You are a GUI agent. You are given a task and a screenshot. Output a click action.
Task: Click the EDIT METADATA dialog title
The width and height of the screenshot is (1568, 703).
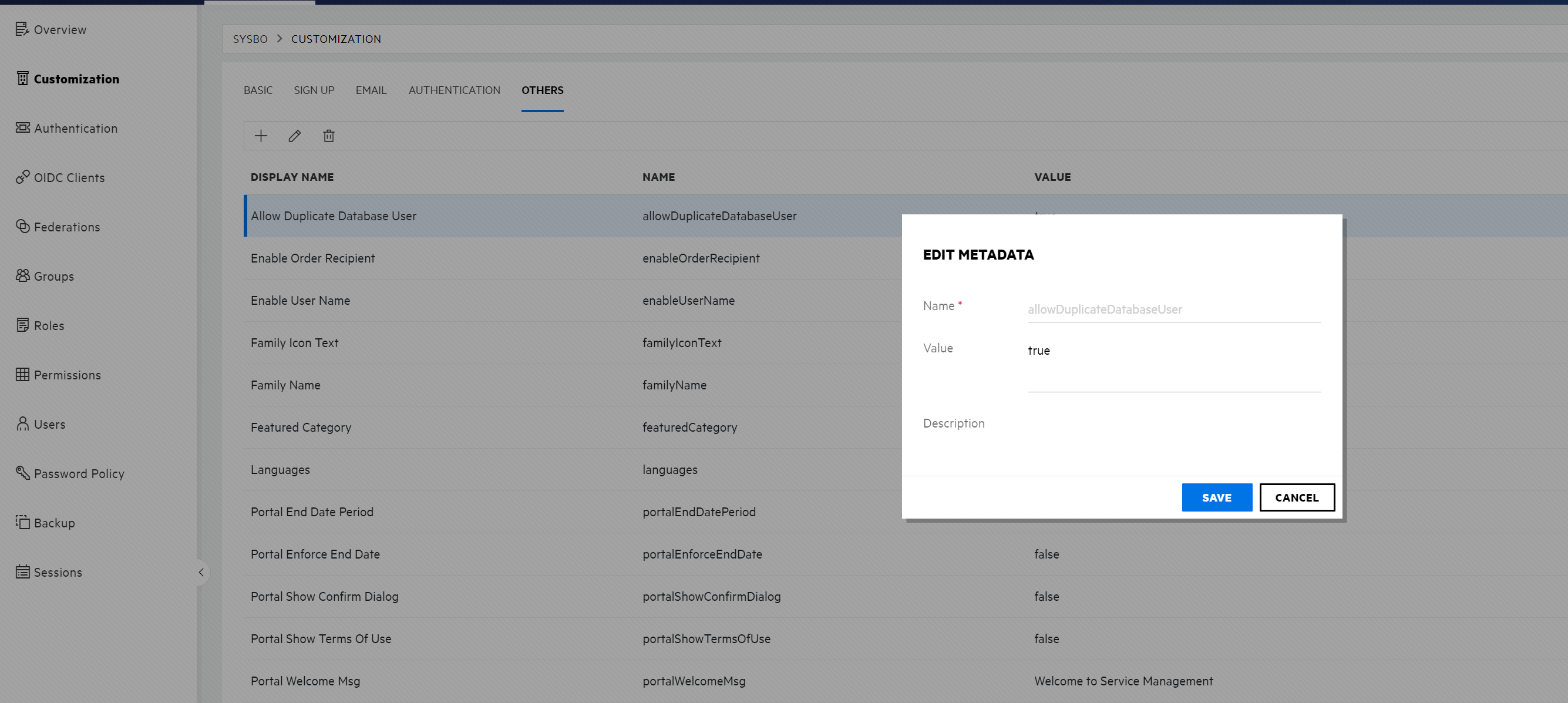978,254
